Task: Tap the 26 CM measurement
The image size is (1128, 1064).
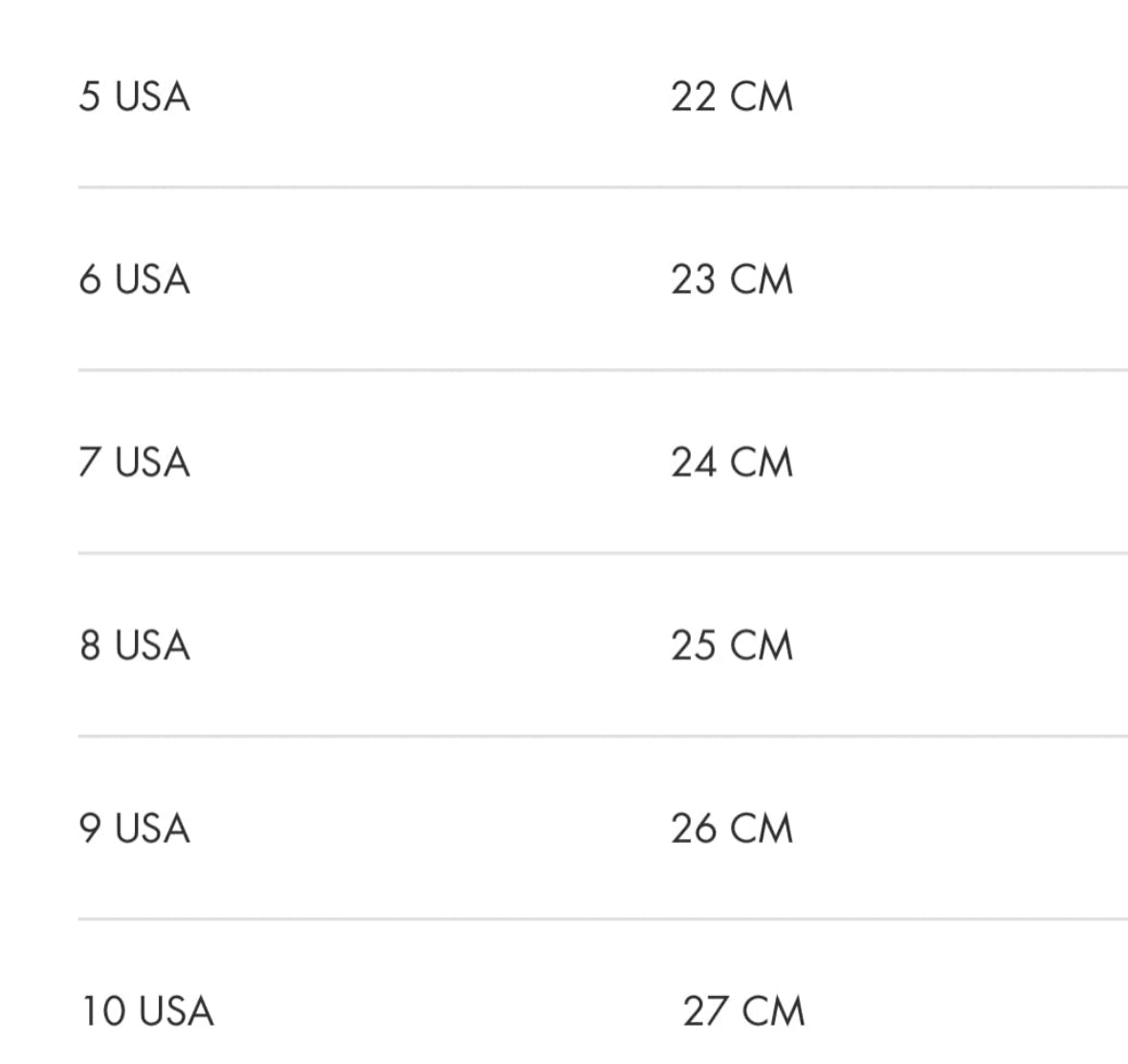Action: (732, 828)
